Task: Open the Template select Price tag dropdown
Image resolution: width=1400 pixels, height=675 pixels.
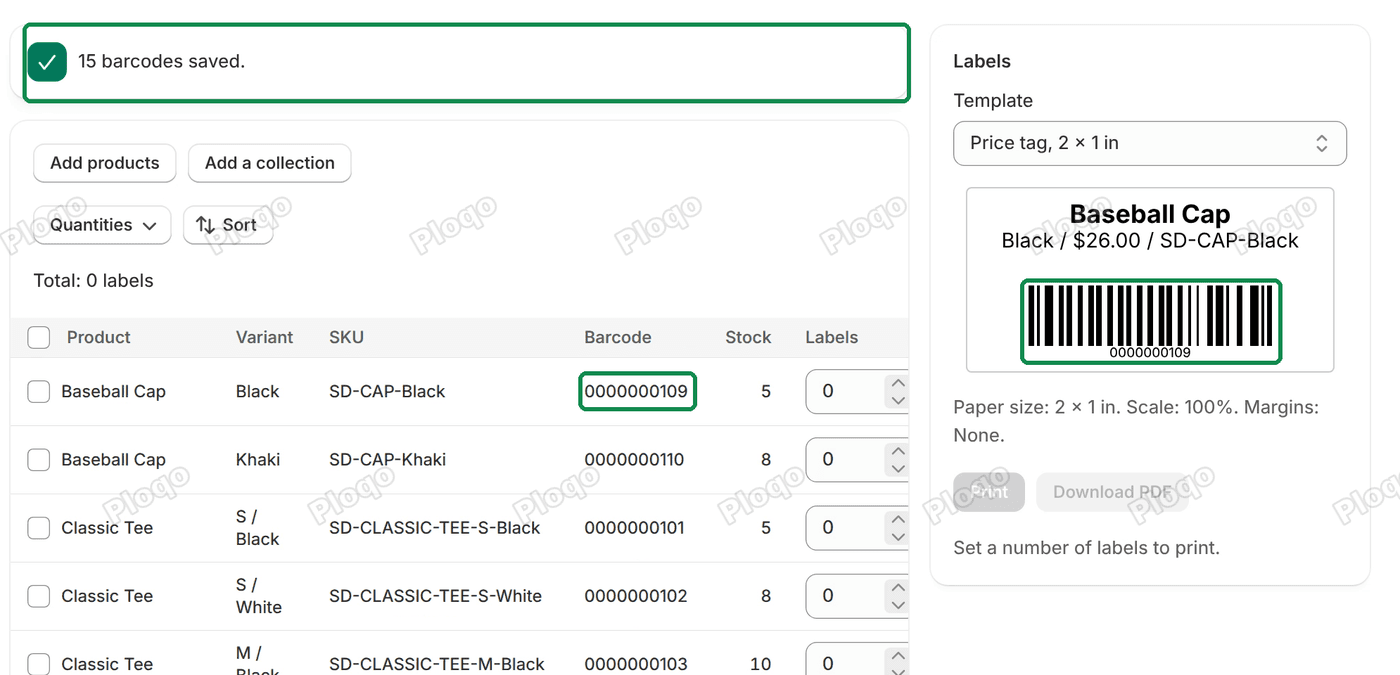Action: [1150, 143]
